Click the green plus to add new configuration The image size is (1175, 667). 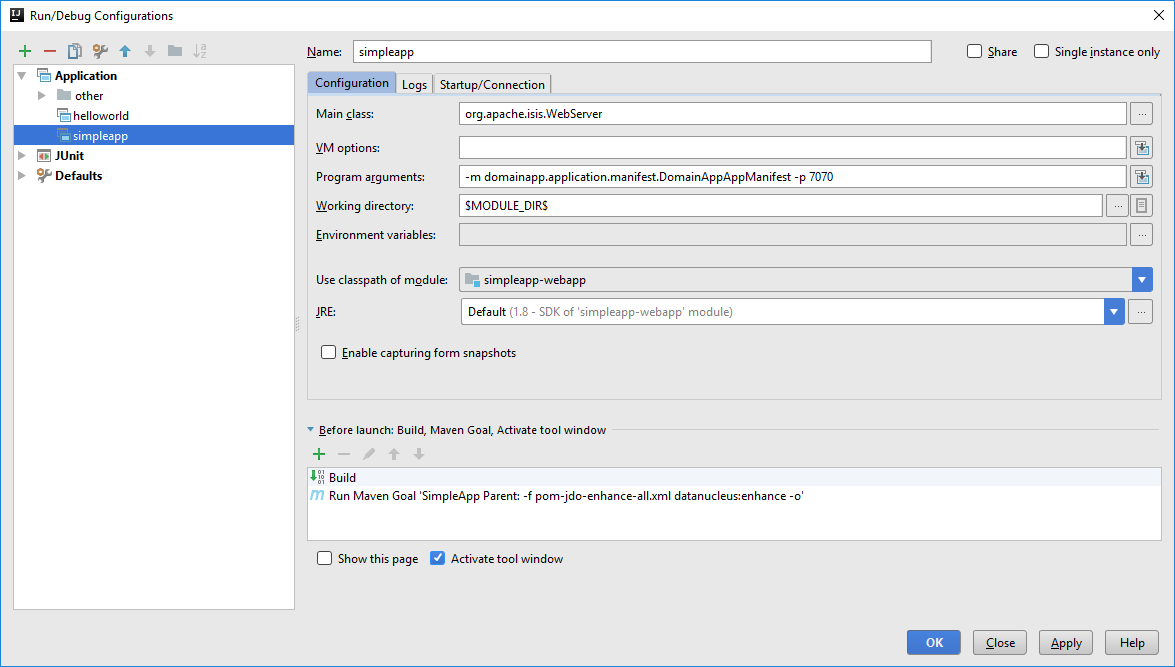pos(25,51)
